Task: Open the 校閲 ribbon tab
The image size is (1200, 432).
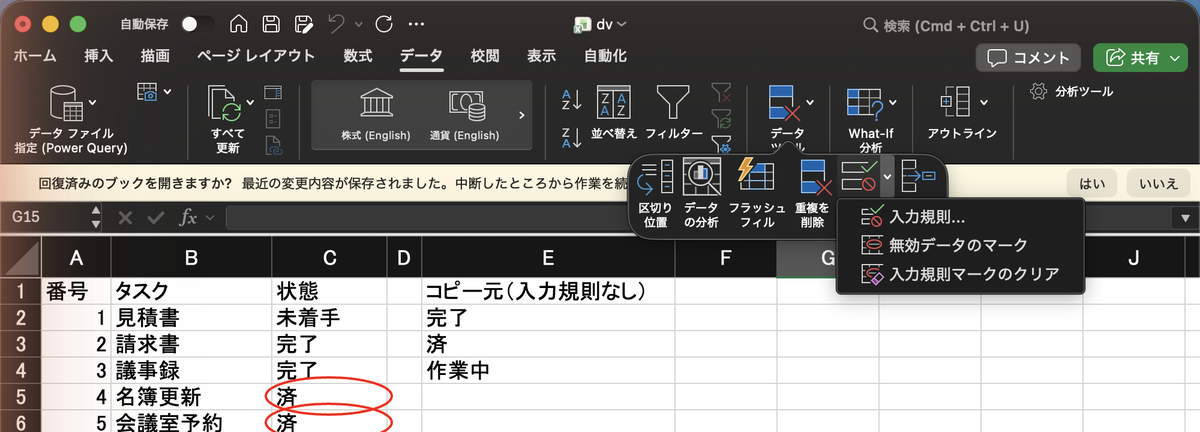Action: 485,56
